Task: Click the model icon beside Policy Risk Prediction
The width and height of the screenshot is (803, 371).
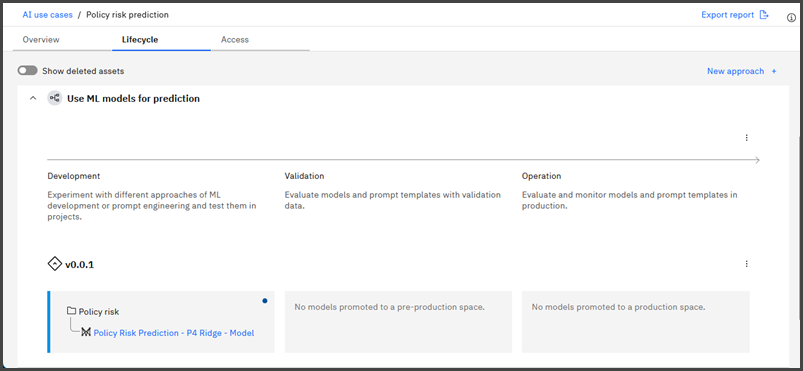Action: point(86,333)
